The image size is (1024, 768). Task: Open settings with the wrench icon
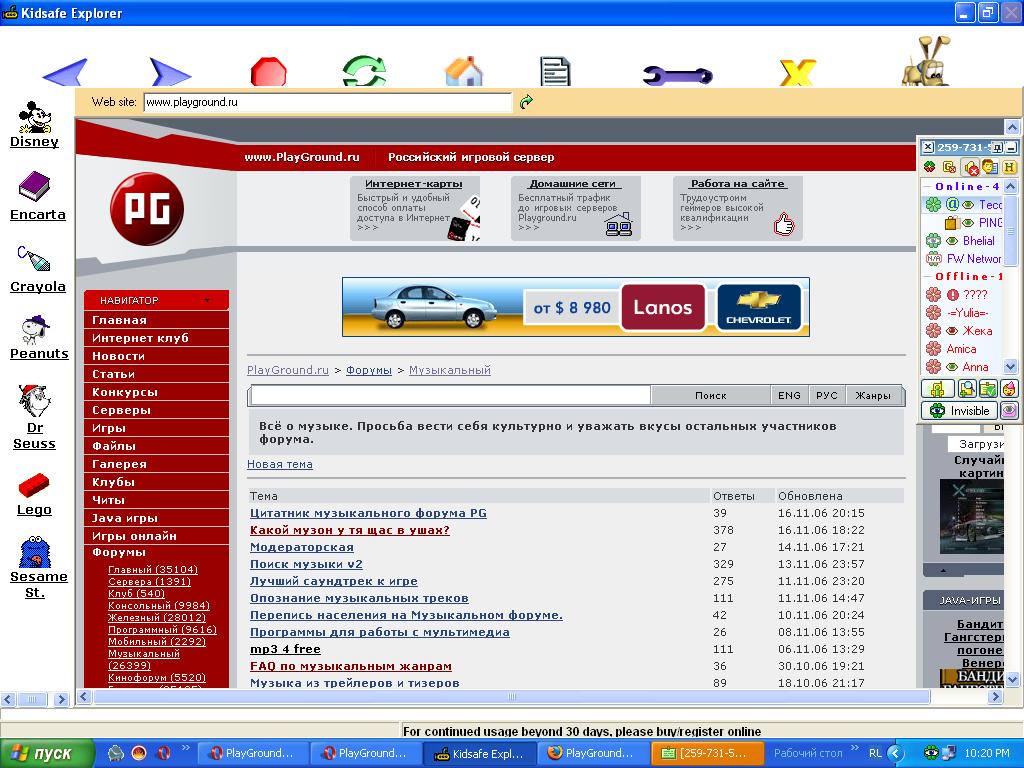[676, 75]
